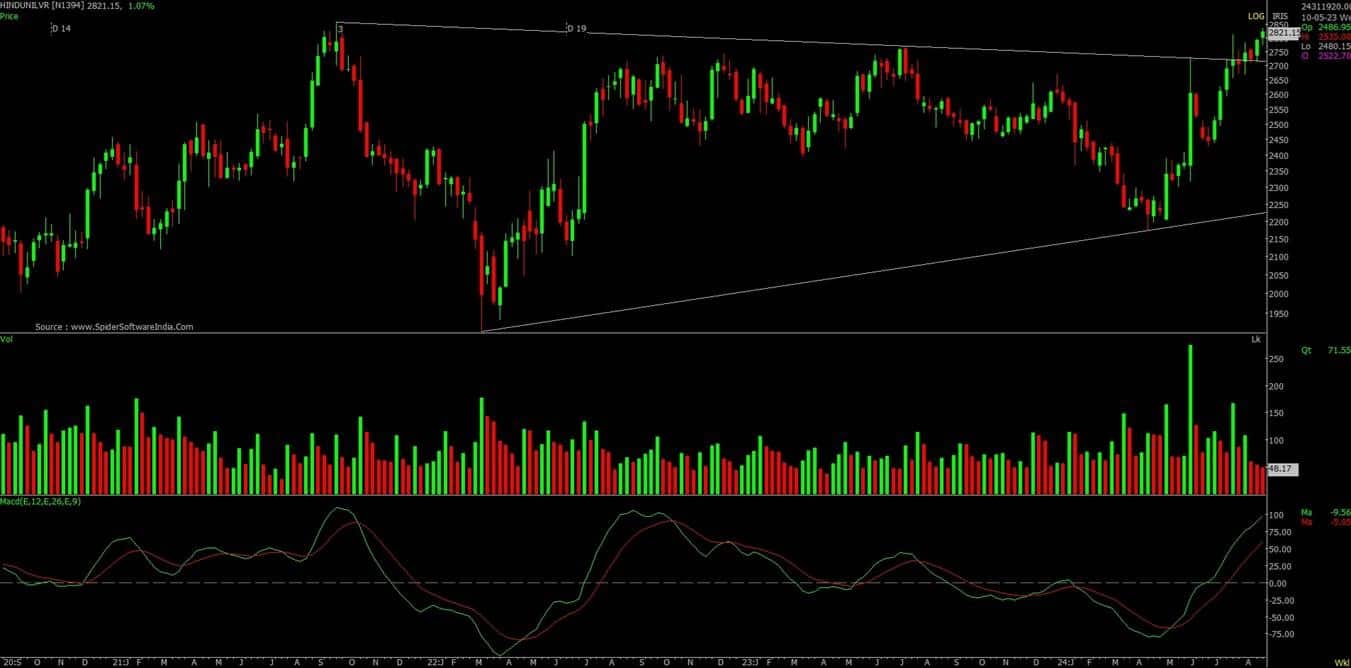Click the volume value tag 48.17

[1281, 468]
